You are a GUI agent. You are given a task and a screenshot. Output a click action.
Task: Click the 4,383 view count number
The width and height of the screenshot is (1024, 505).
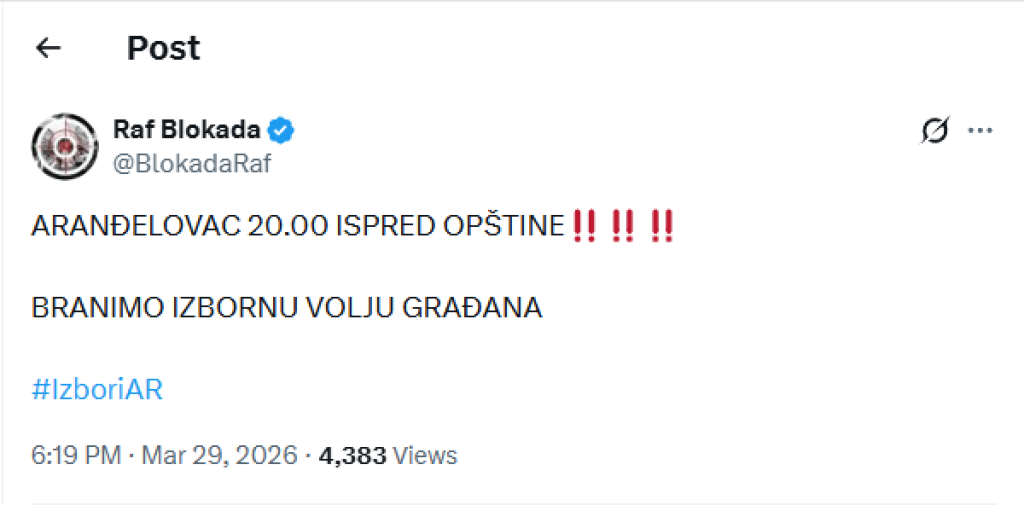pyautogui.click(x=352, y=456)
